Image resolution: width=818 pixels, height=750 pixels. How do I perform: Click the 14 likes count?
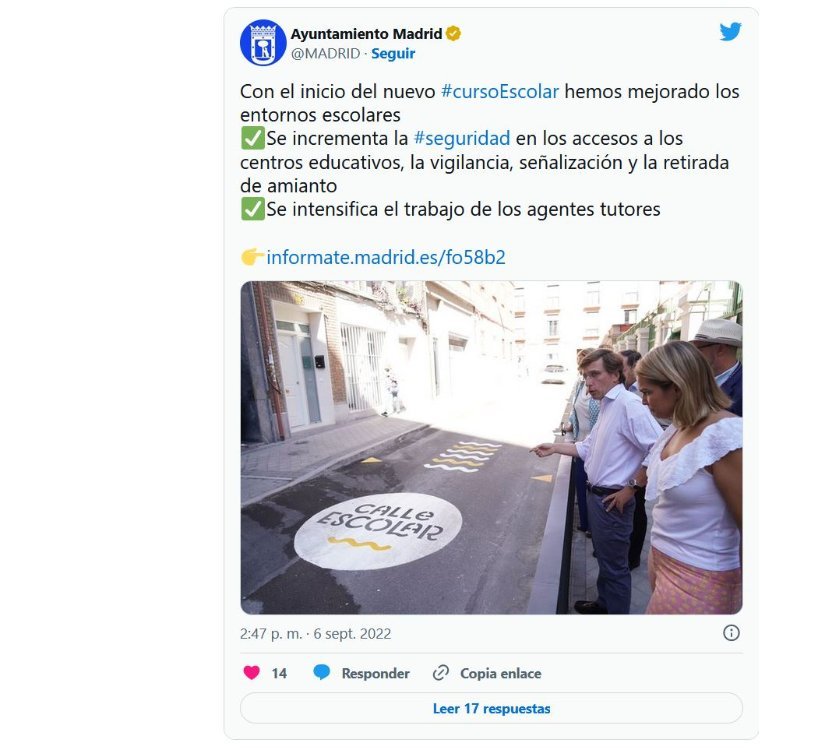click(279, 673)
